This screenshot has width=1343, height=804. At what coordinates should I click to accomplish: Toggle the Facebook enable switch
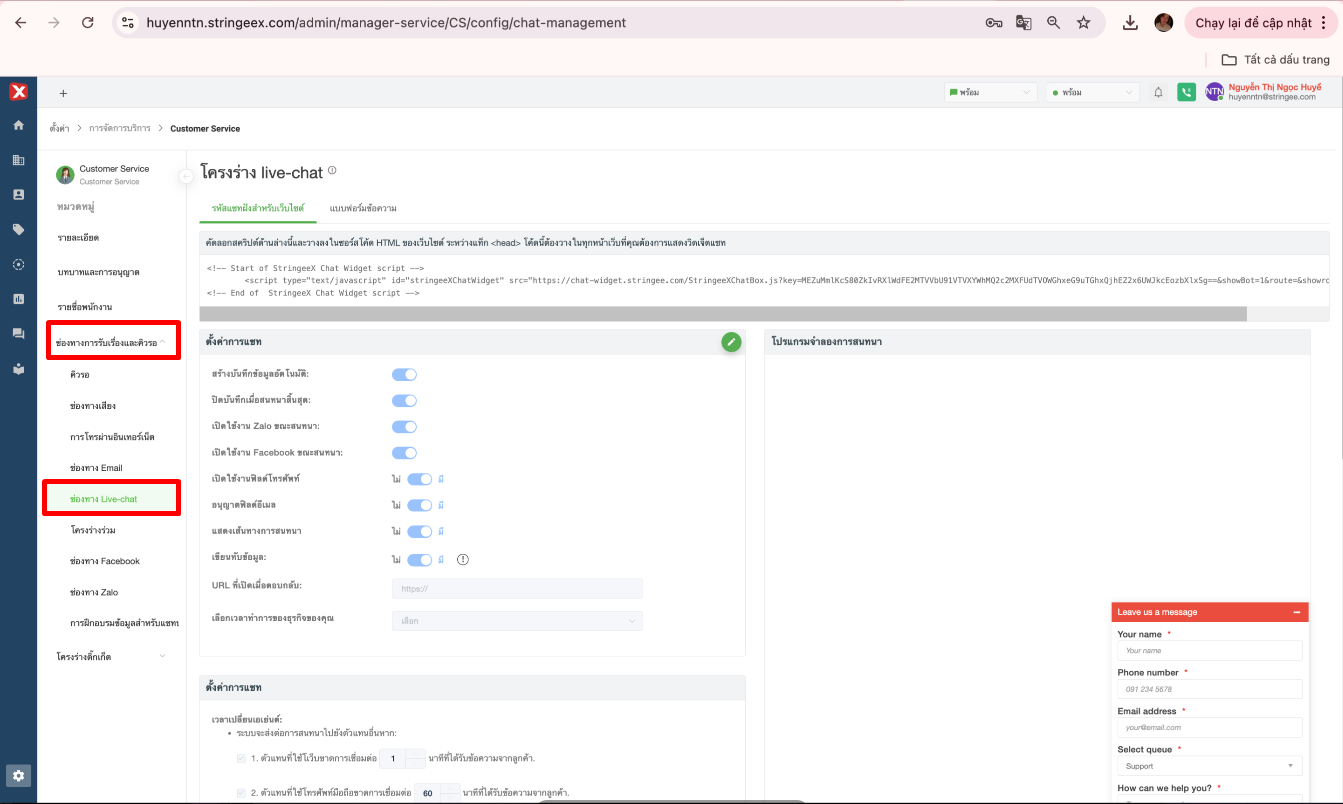404,453
